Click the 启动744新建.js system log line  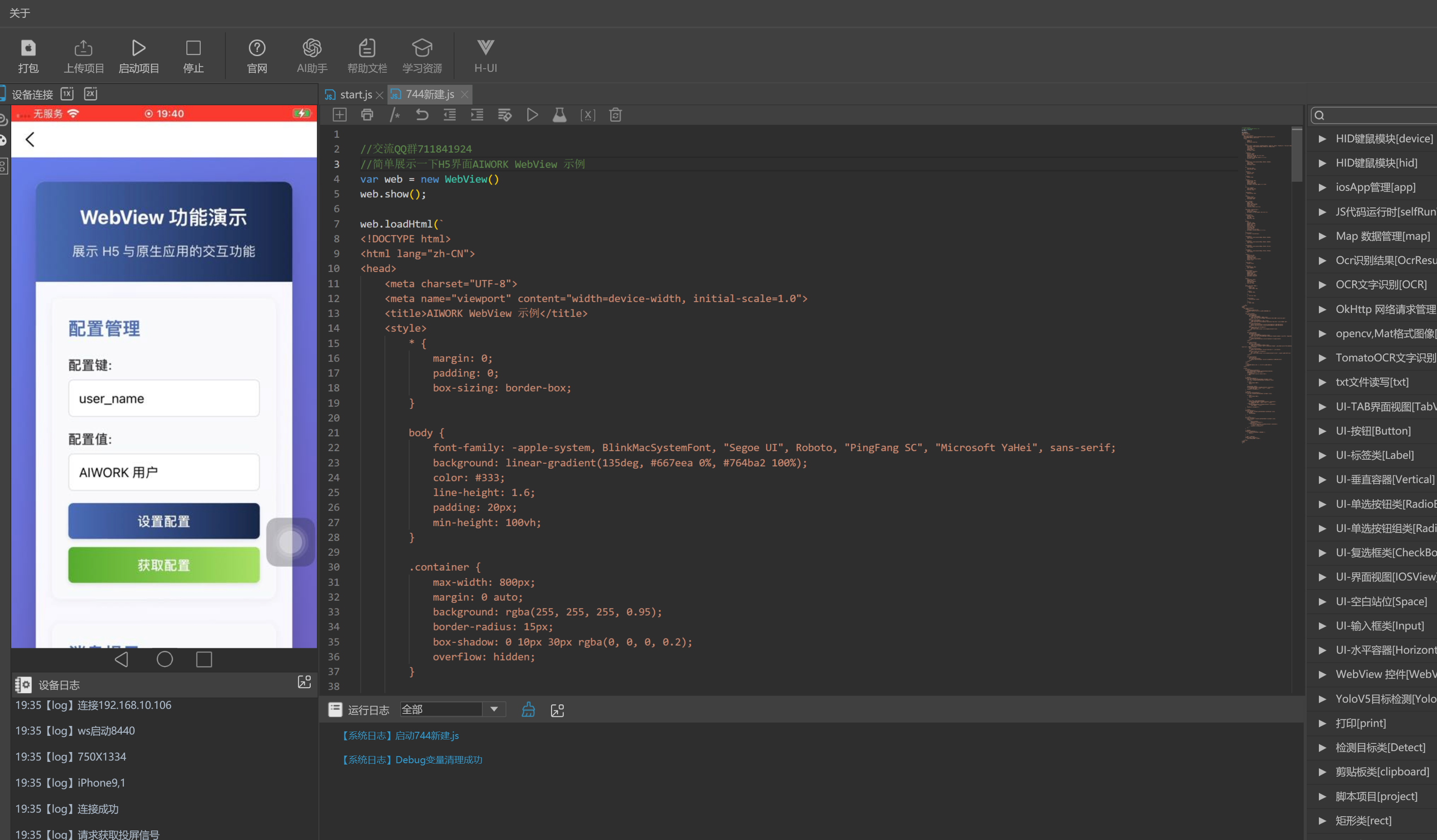(399, 736)
